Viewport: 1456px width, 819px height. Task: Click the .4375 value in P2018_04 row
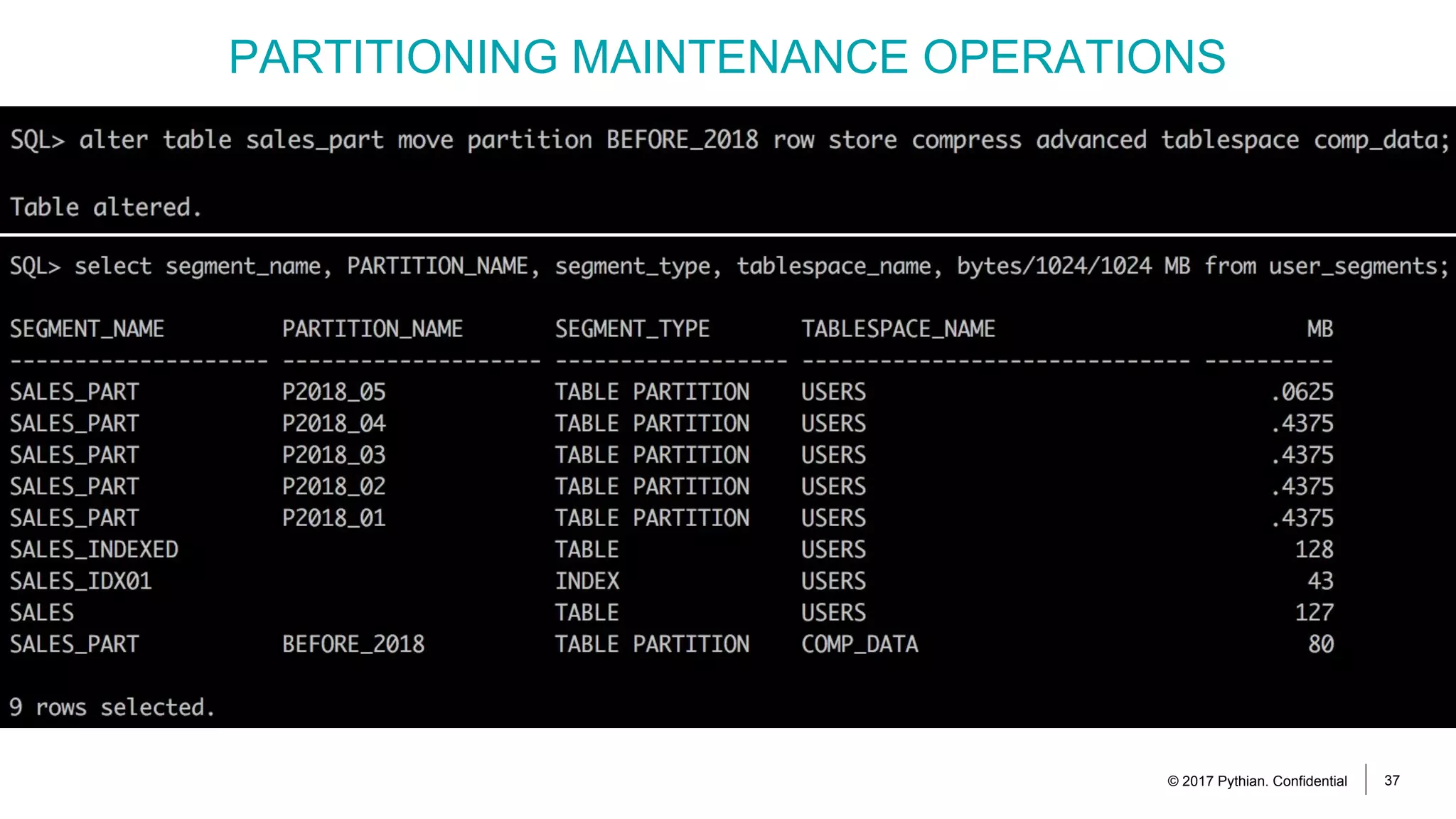click(x=1302, y=423)
